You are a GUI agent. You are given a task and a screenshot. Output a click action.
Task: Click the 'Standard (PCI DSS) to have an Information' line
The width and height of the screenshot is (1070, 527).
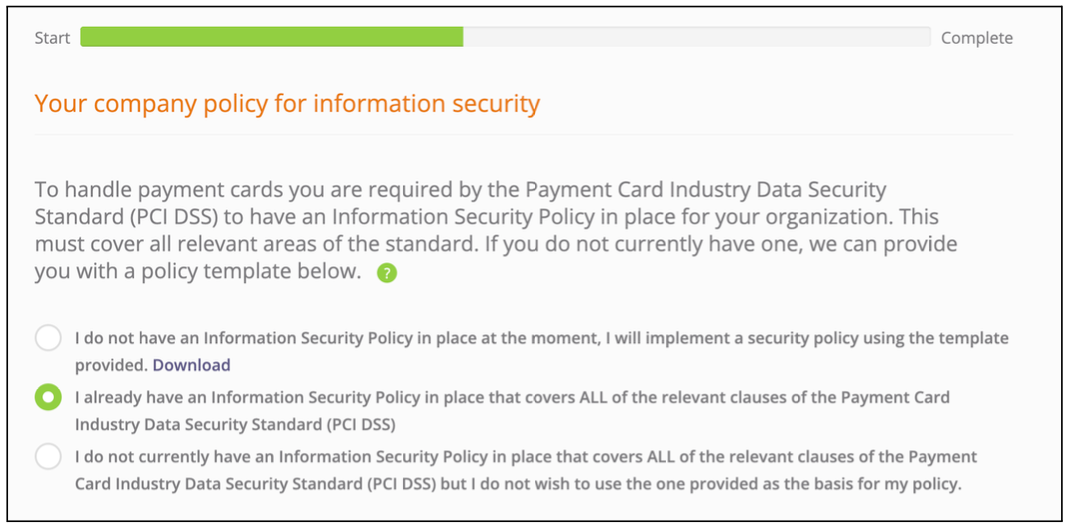coord(487,217)
